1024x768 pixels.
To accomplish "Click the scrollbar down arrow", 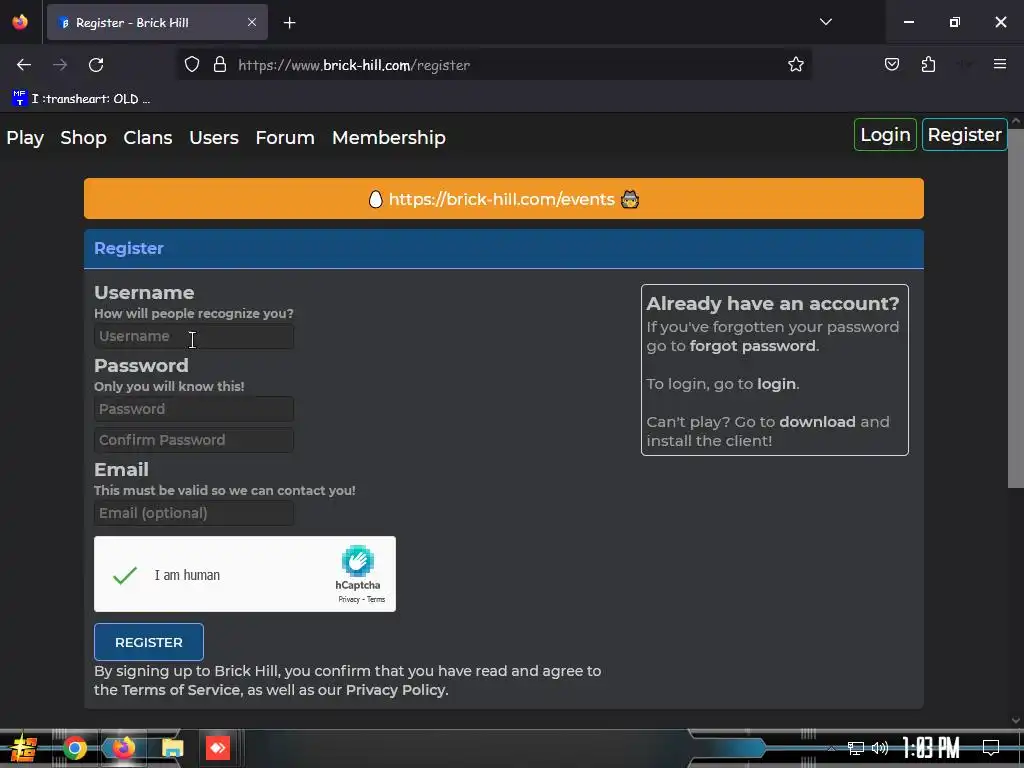I will [x=1016, y=720].
